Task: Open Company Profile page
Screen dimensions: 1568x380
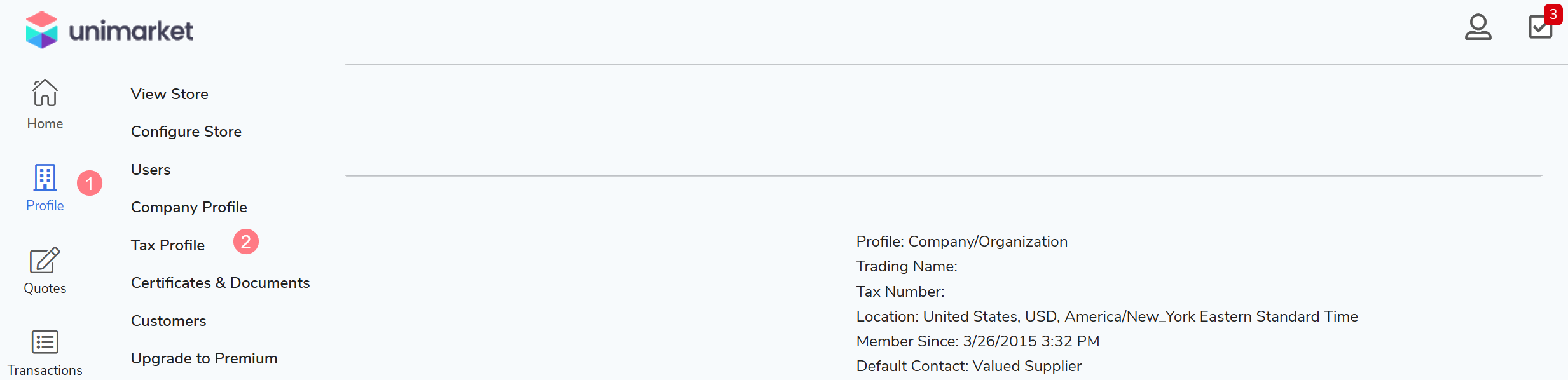Action: pyautogui.click(x=189, y=207)
